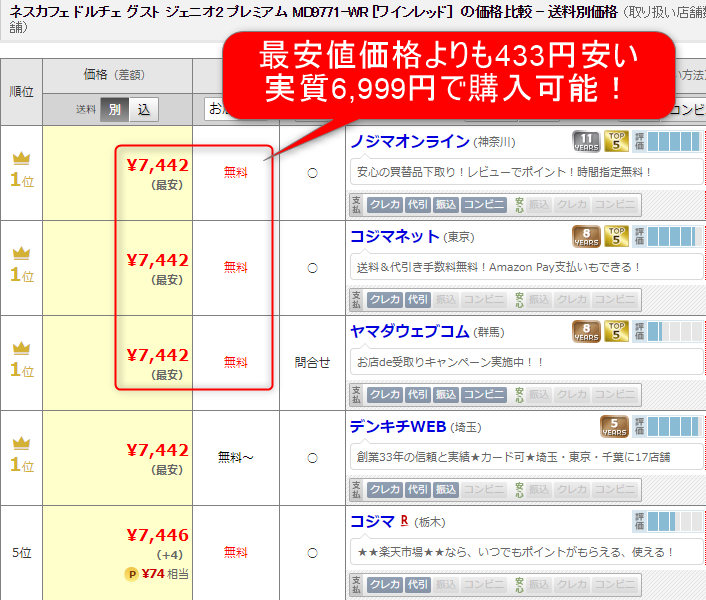The height and width of the screenshot is (600, 706).
Task: Click コジマ (栃木) rating bar
Action: pyautogui.click(x=668, y=522)
